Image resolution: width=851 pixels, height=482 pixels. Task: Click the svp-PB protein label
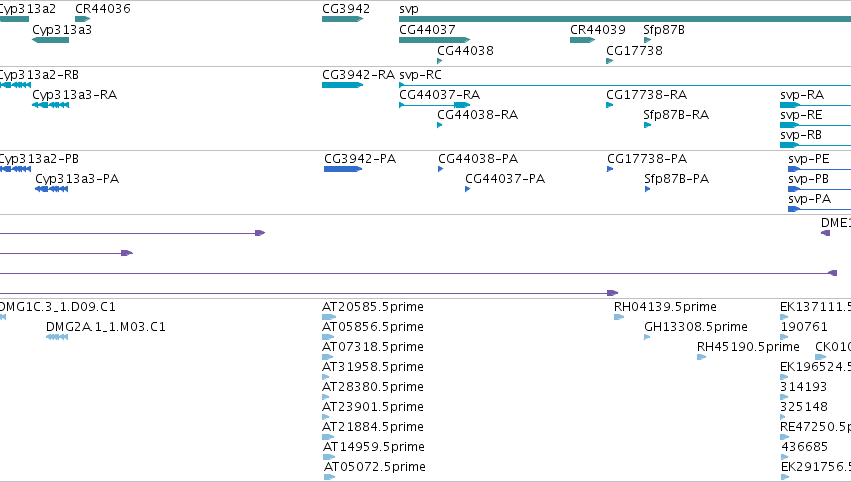[x=808, y=179]
